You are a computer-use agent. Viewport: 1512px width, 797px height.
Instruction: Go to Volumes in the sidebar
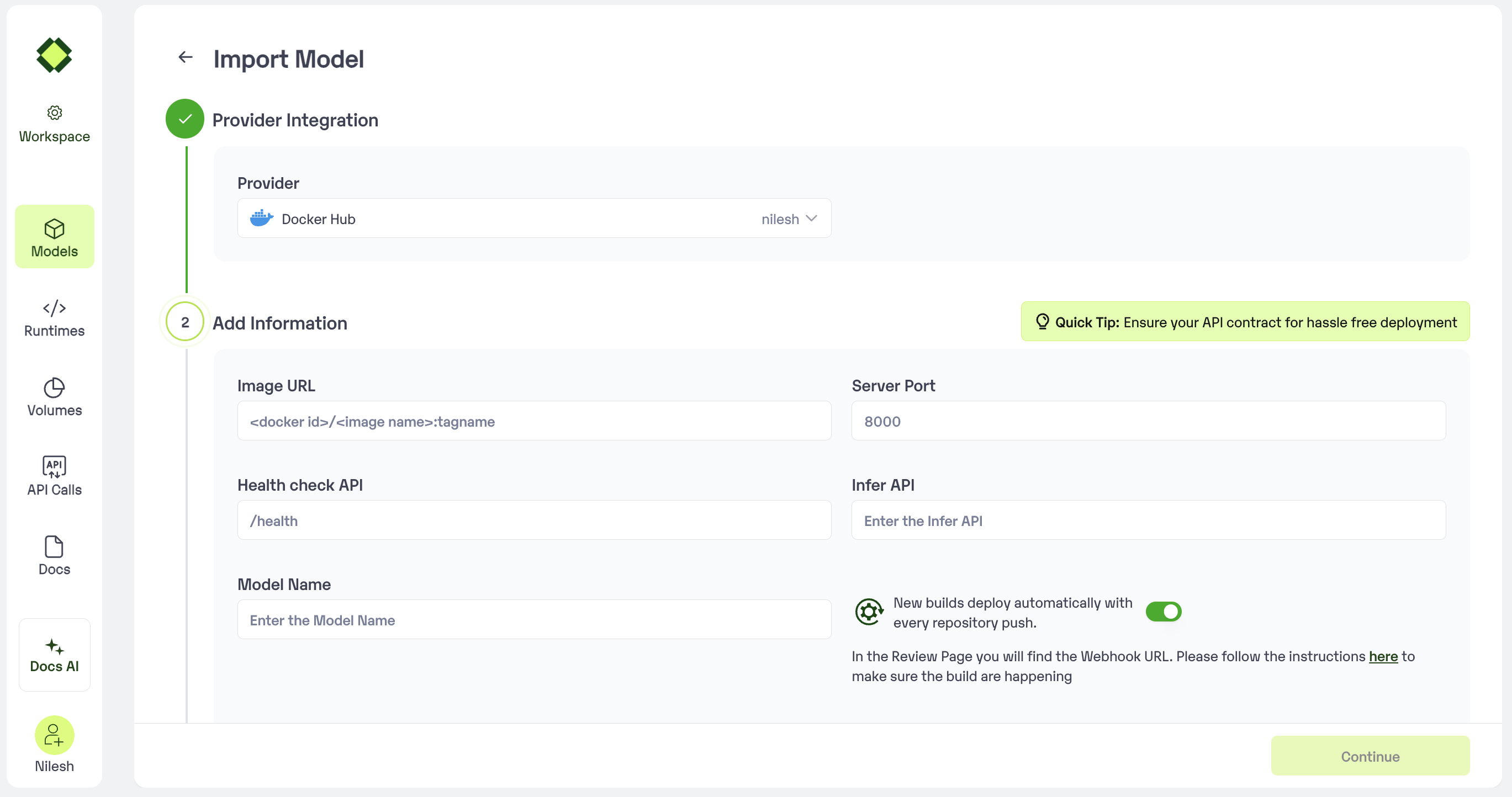pos(54,397)
